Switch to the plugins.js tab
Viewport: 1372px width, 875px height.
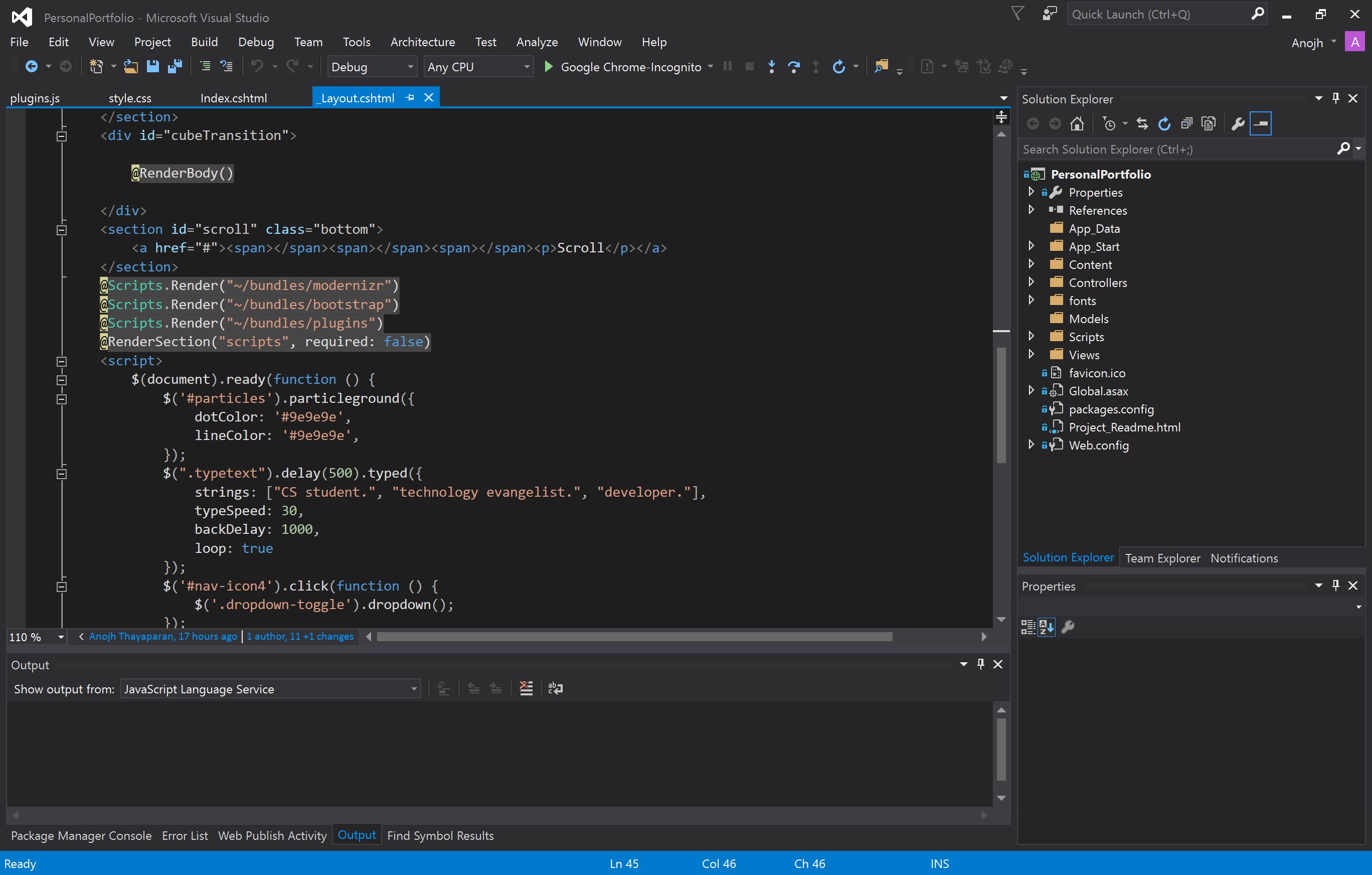point(35,98)
